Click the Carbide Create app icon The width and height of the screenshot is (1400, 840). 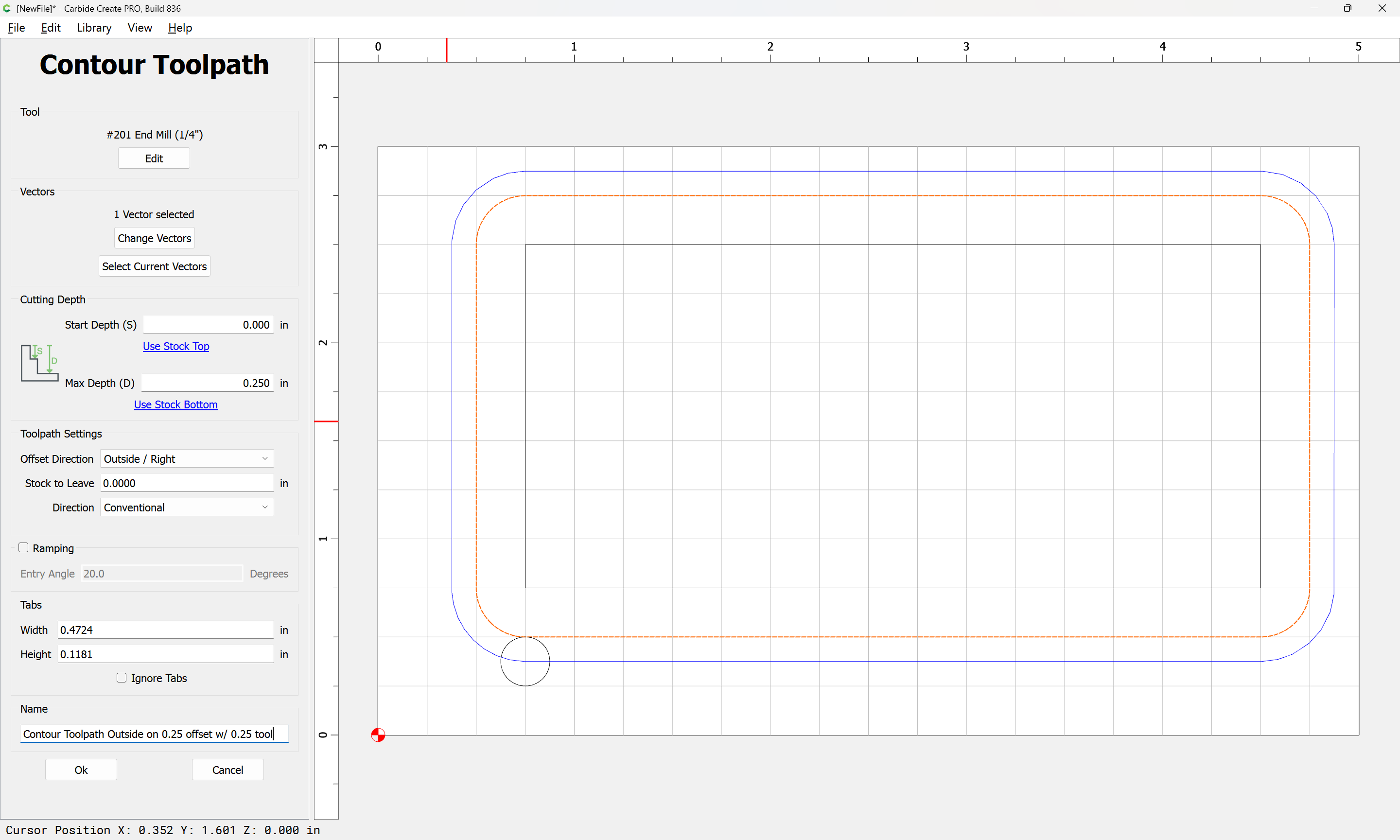pos(7,8)
